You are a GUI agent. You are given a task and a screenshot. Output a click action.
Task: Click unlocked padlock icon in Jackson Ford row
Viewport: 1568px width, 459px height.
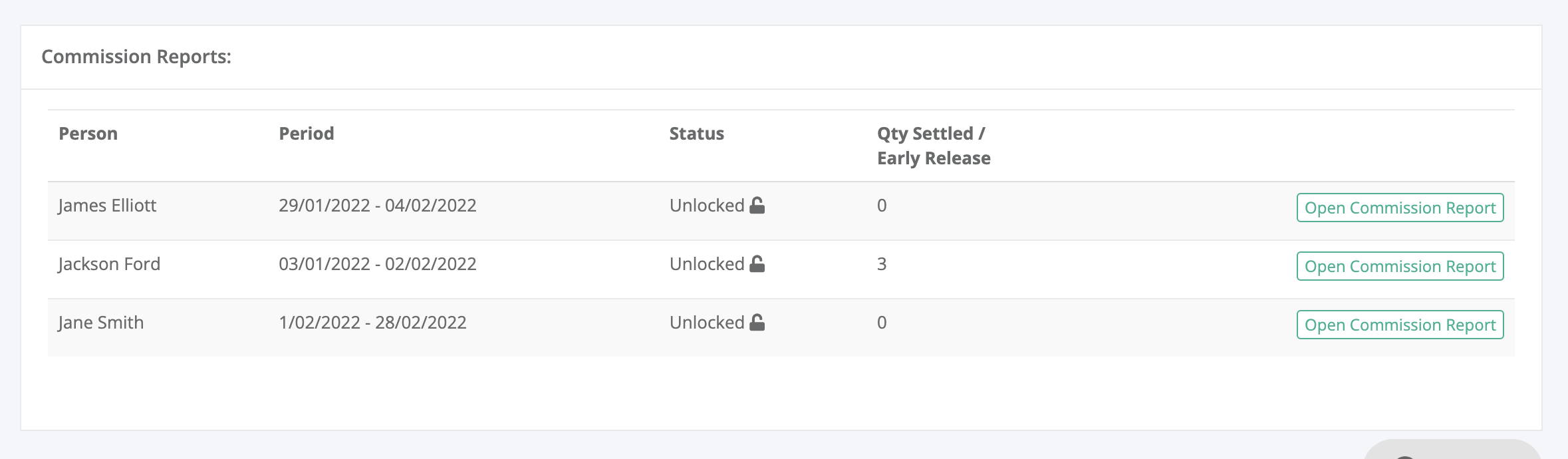[757, 263]
